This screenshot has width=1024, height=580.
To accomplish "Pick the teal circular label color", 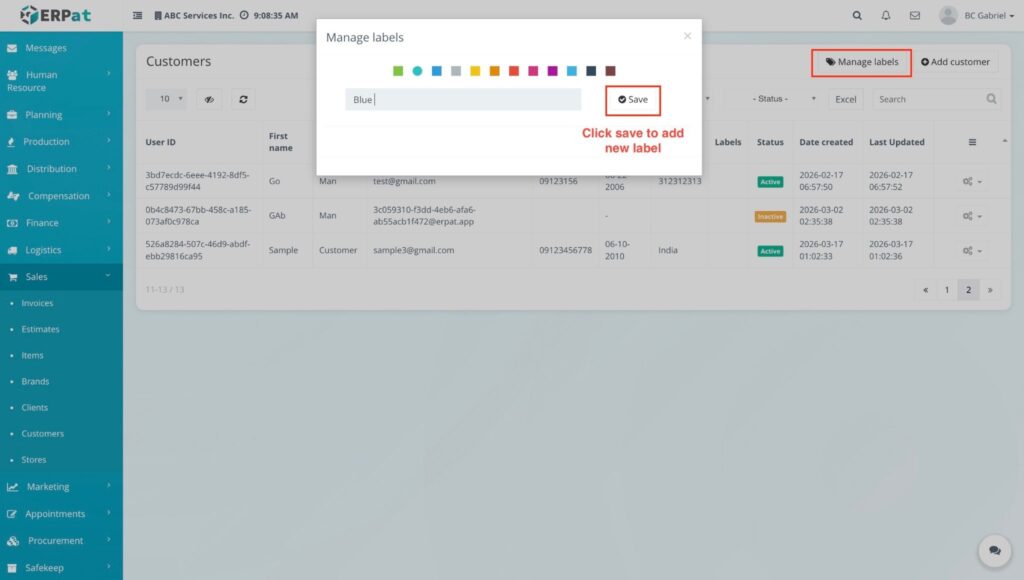I will (x=417, y=71).
